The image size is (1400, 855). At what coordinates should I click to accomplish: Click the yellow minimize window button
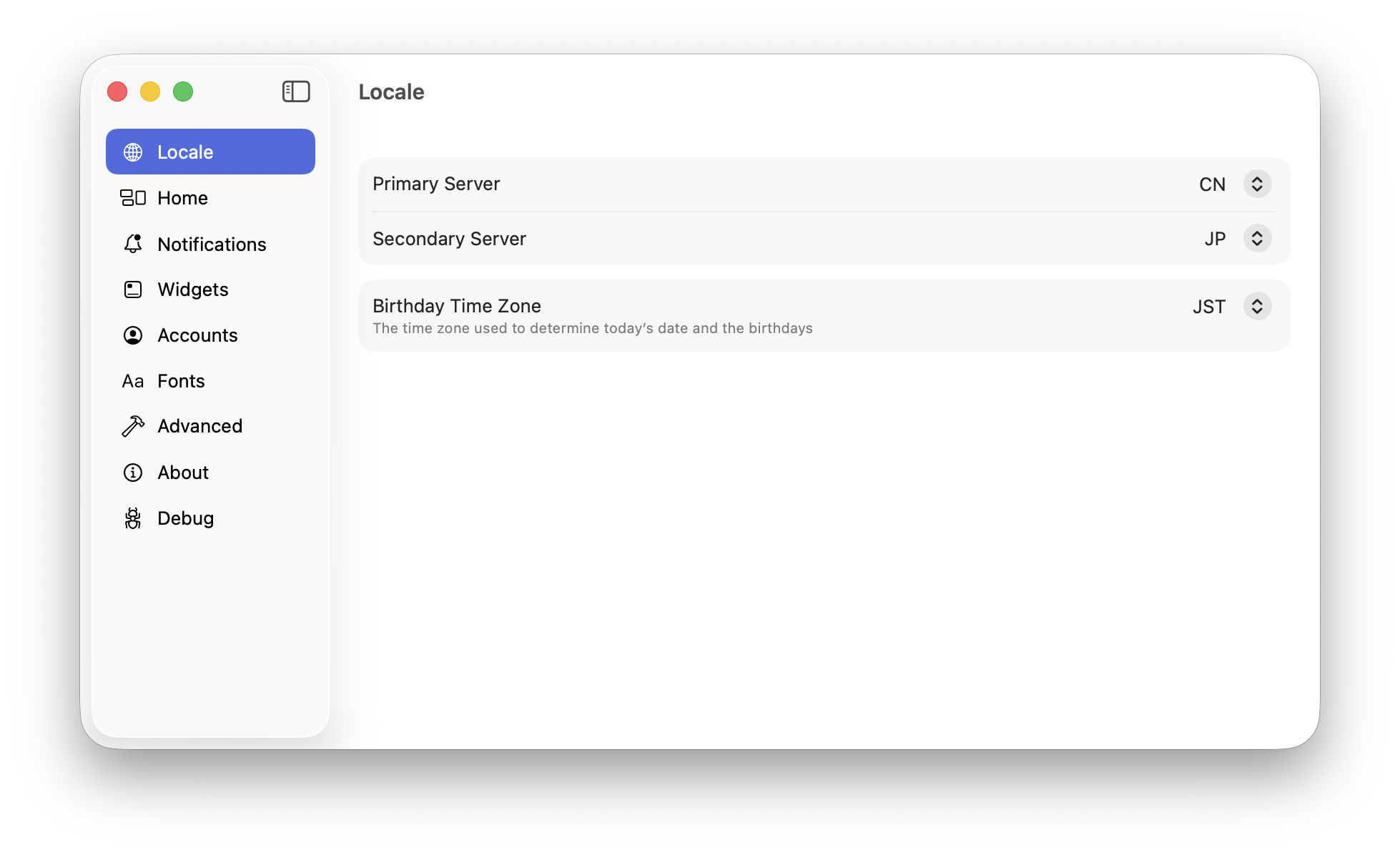coord(150,92)
